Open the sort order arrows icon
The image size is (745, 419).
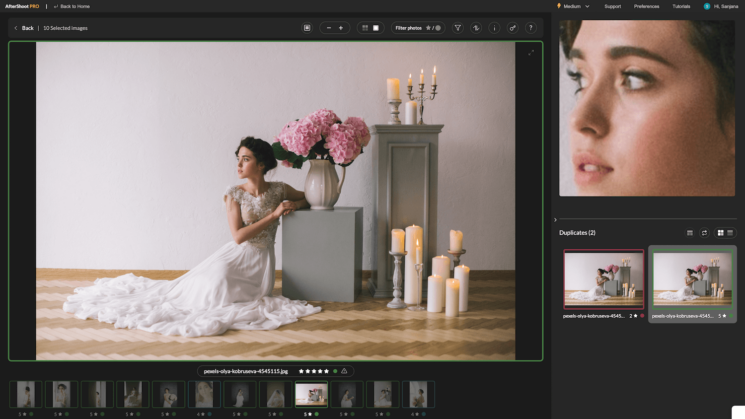(x=476, y=28)
